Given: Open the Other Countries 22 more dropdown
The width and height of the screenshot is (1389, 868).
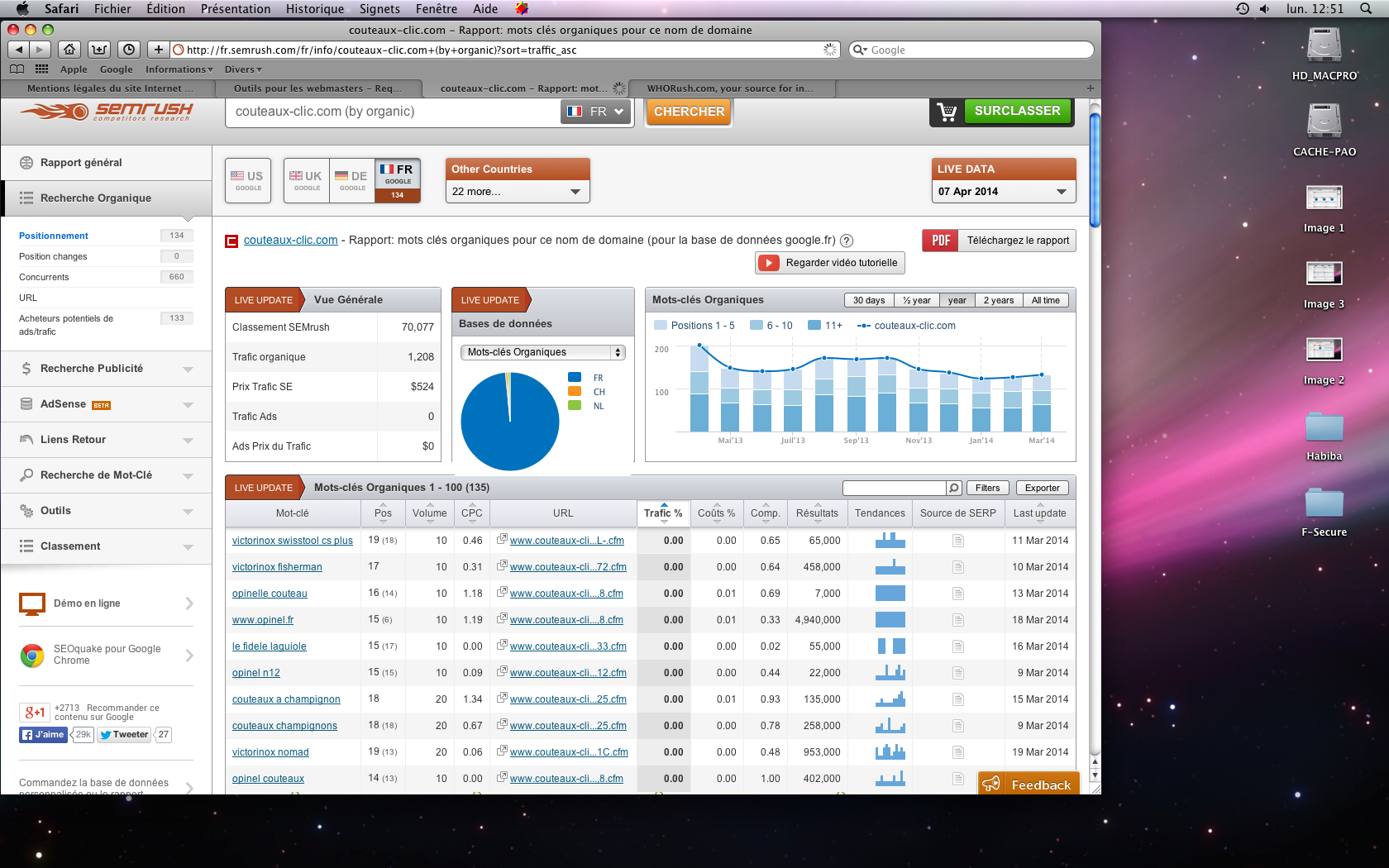Looking at the screenshot, I should pos(517,192).
